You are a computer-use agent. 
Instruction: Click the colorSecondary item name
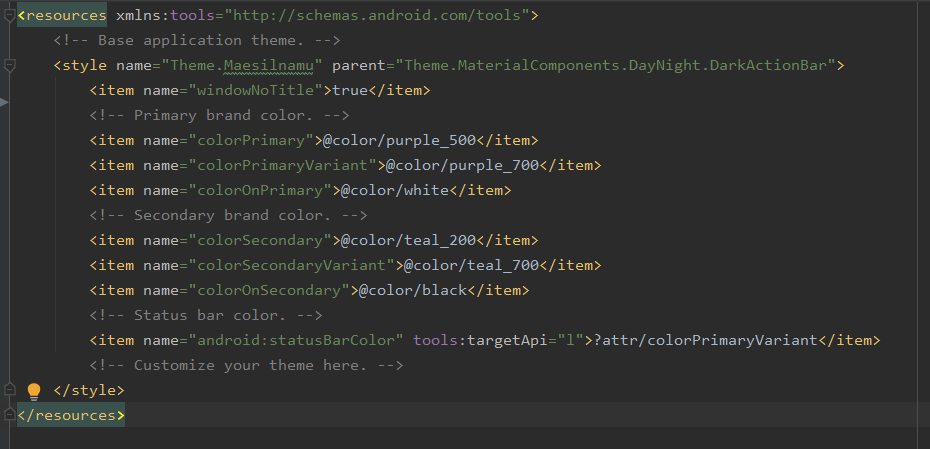point(260,240)
